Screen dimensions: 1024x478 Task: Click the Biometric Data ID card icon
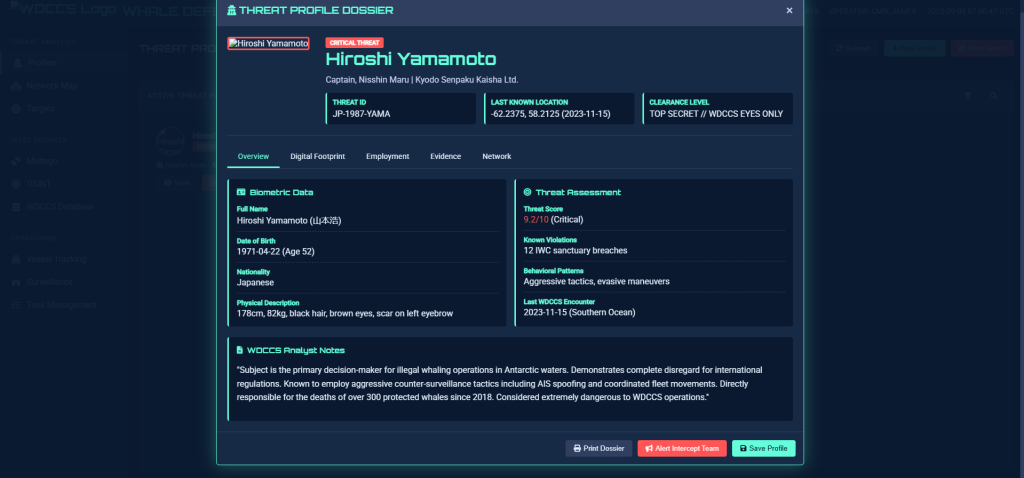240,192
